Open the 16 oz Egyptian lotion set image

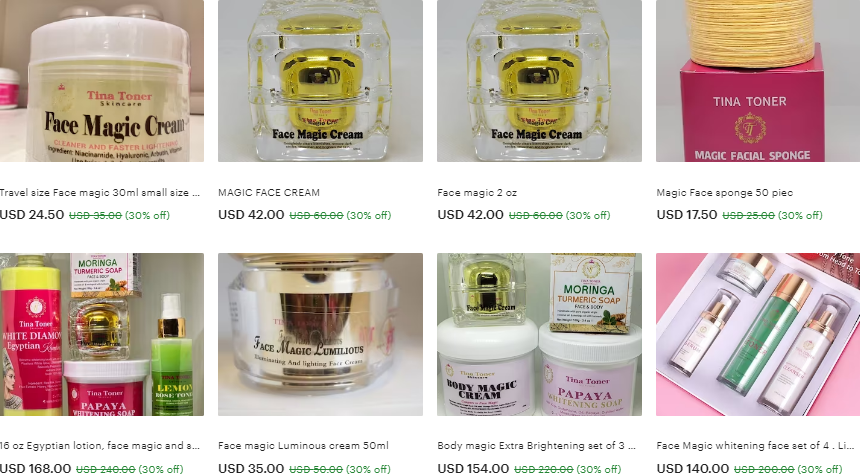101,335
